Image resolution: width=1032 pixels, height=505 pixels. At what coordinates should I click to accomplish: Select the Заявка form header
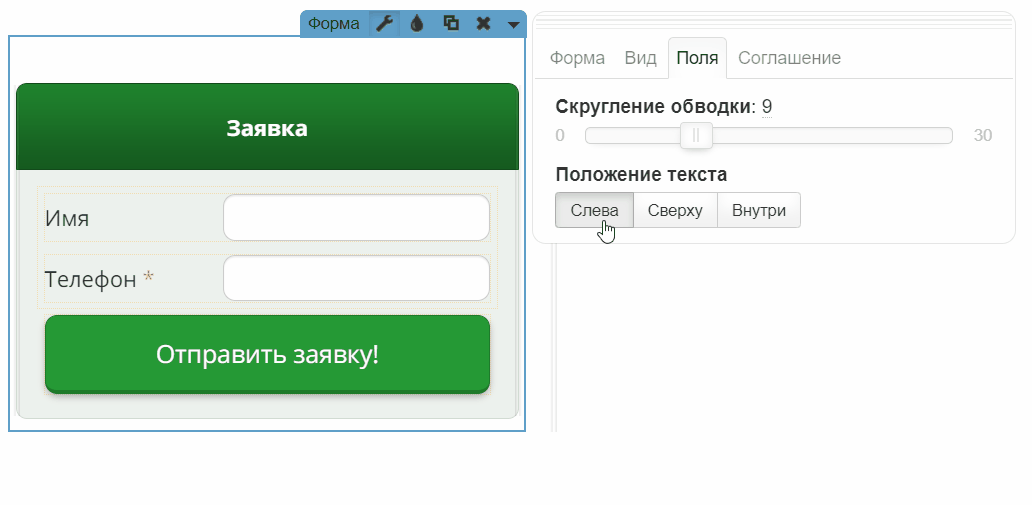[x=267, y=128]
